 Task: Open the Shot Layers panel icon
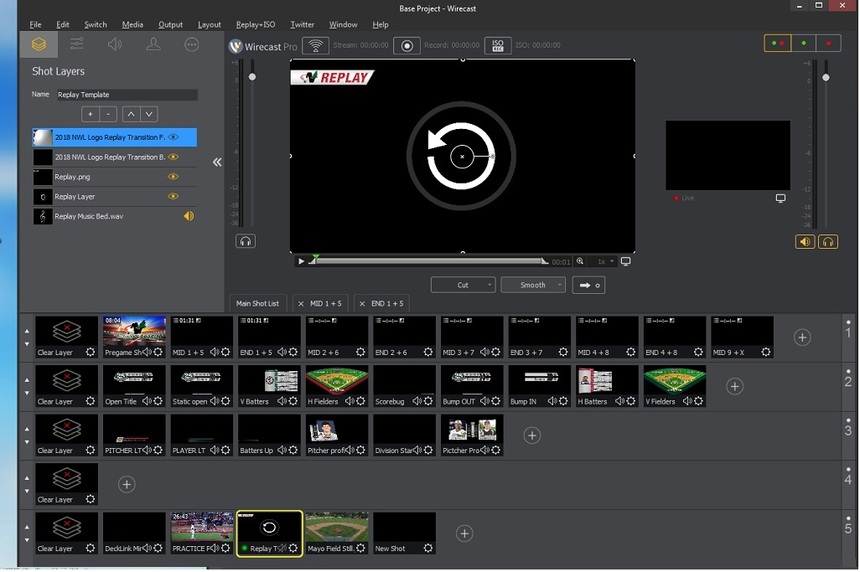tap(38, 44)
